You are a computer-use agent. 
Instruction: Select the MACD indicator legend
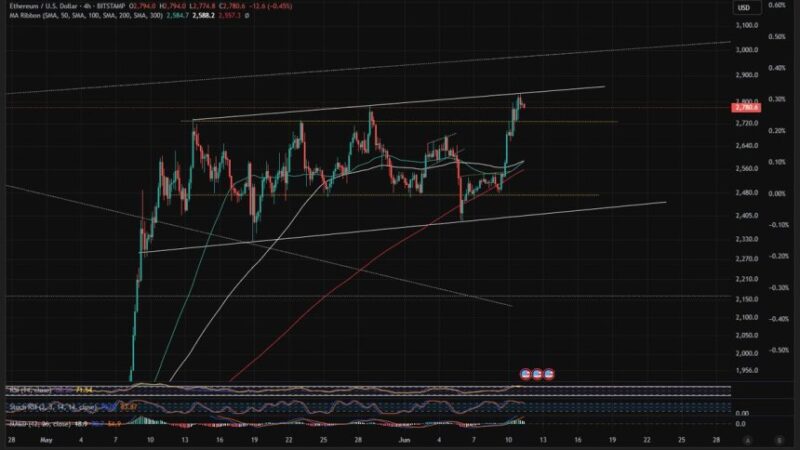(x=39, y=423)
